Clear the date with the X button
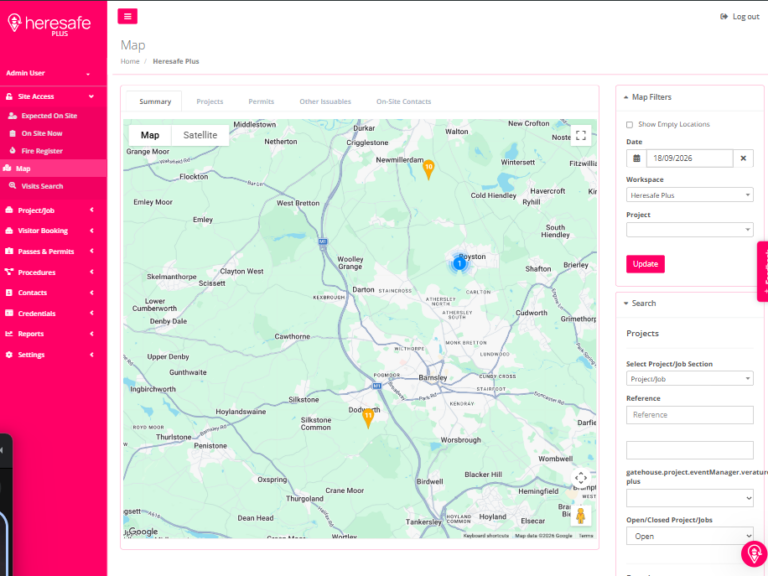The width and height of the screenshot is (768, 576). (x=743, y=158)
